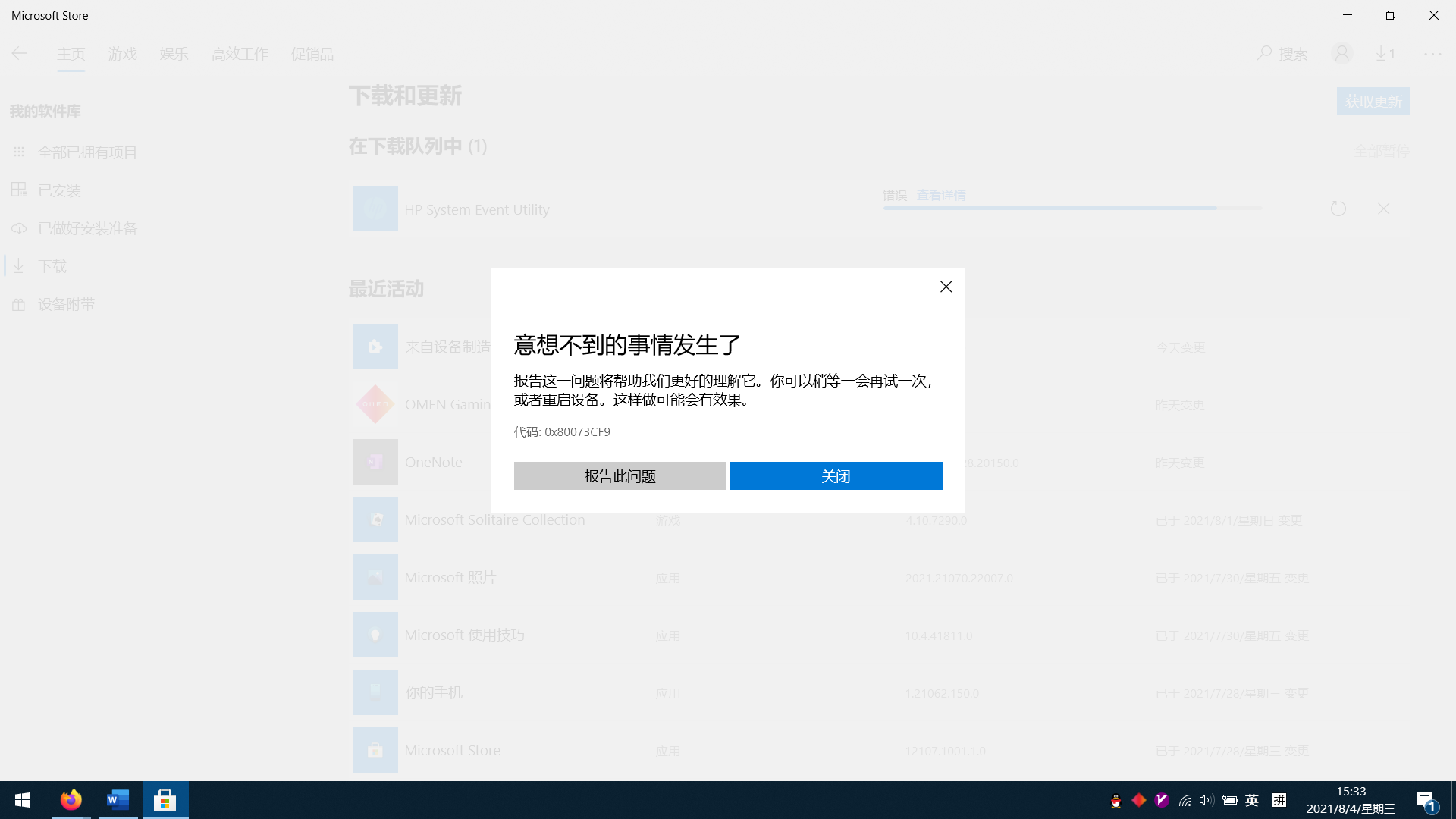The image size is (1456, 819).
Task: Click version 12107.1001.1.0 text
Action: 945,752
